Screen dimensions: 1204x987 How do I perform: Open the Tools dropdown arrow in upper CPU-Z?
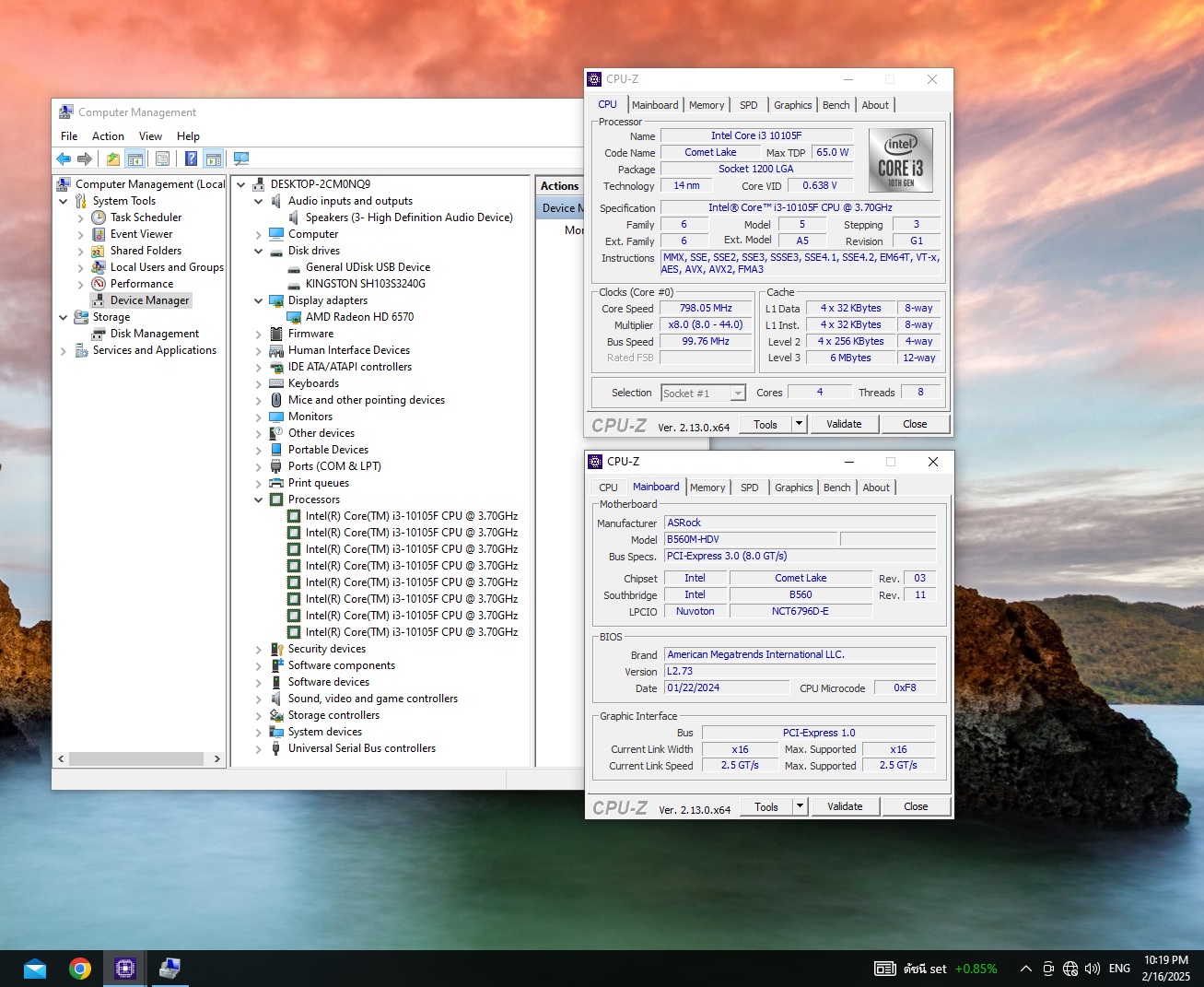799,425
